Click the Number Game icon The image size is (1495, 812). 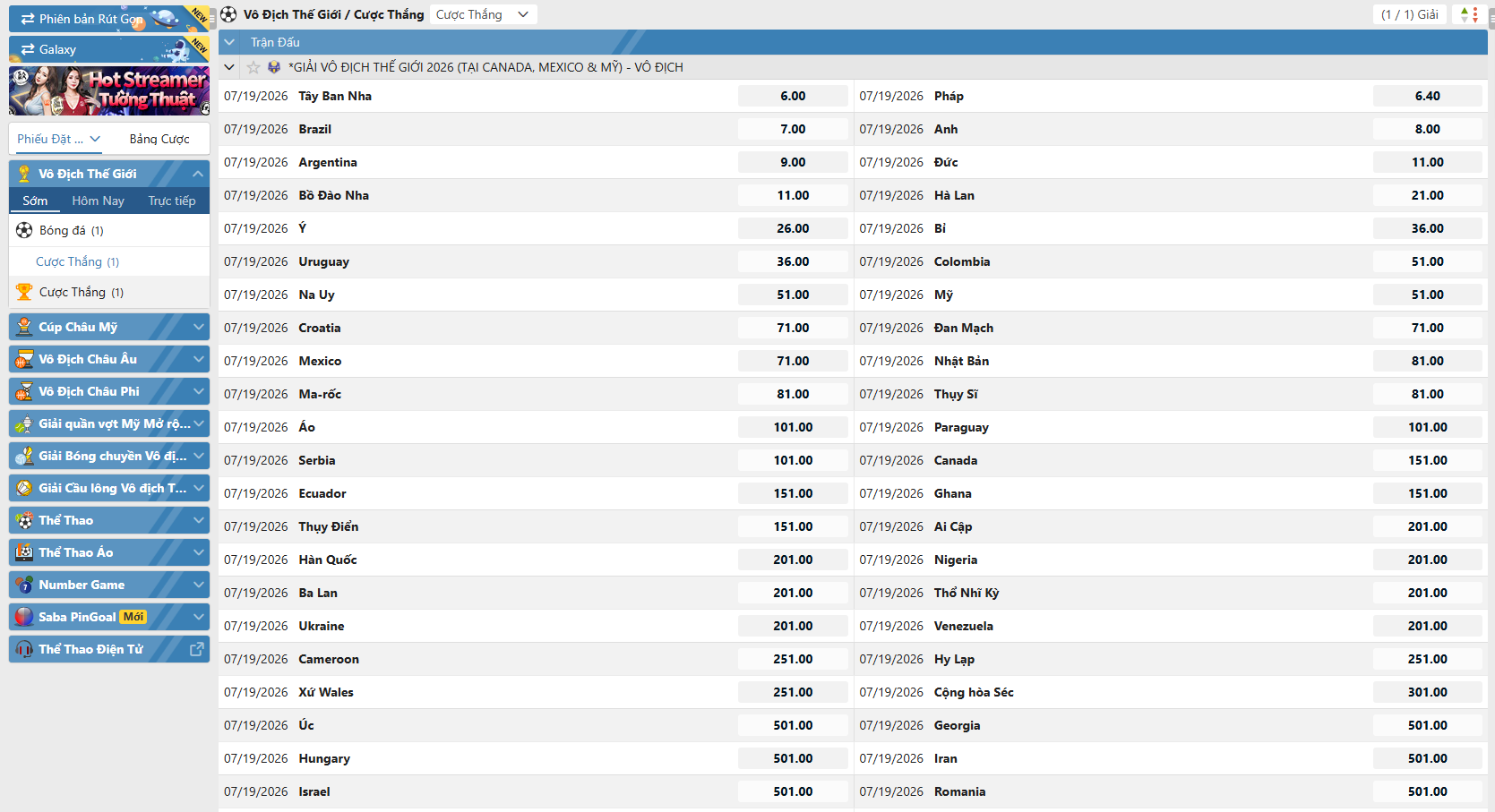[24, 585]
